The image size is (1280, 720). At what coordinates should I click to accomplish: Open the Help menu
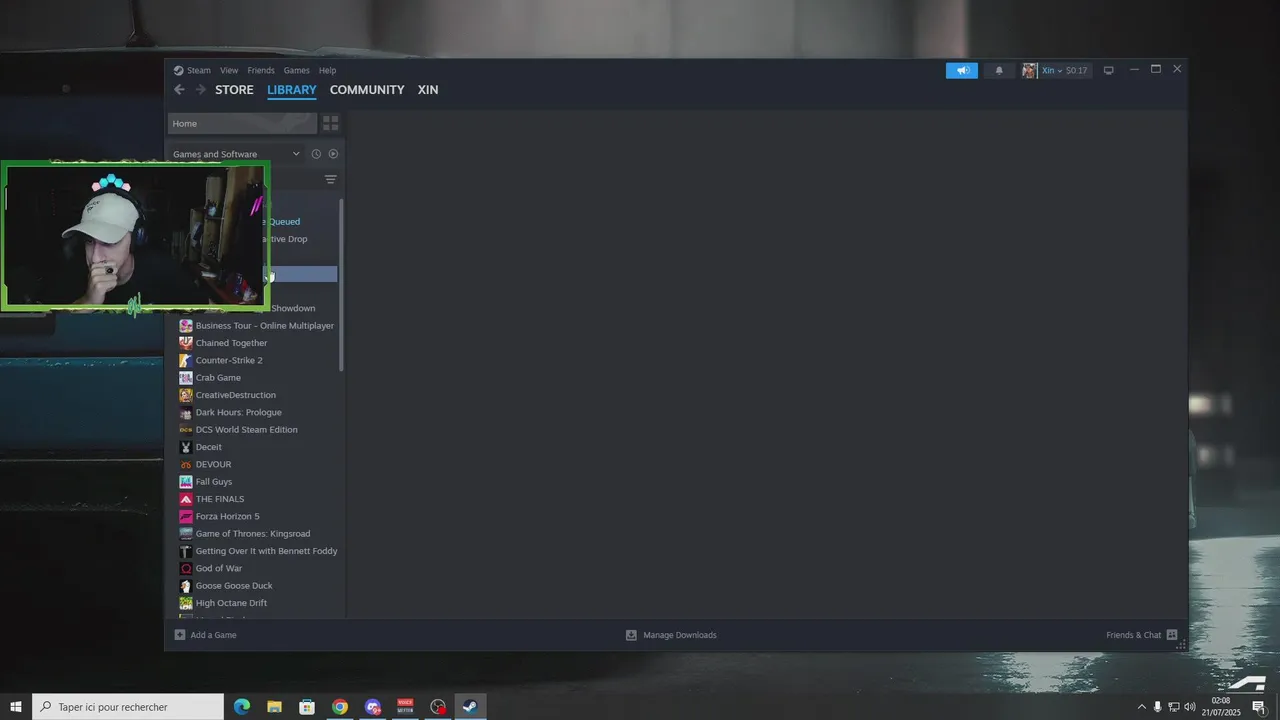coord(327,70)
